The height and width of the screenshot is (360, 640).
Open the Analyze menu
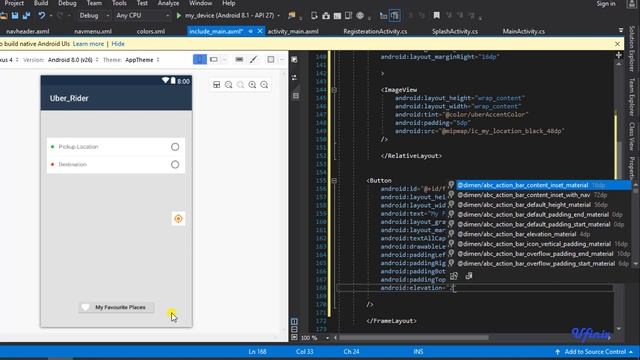click(x=168, y=3)
